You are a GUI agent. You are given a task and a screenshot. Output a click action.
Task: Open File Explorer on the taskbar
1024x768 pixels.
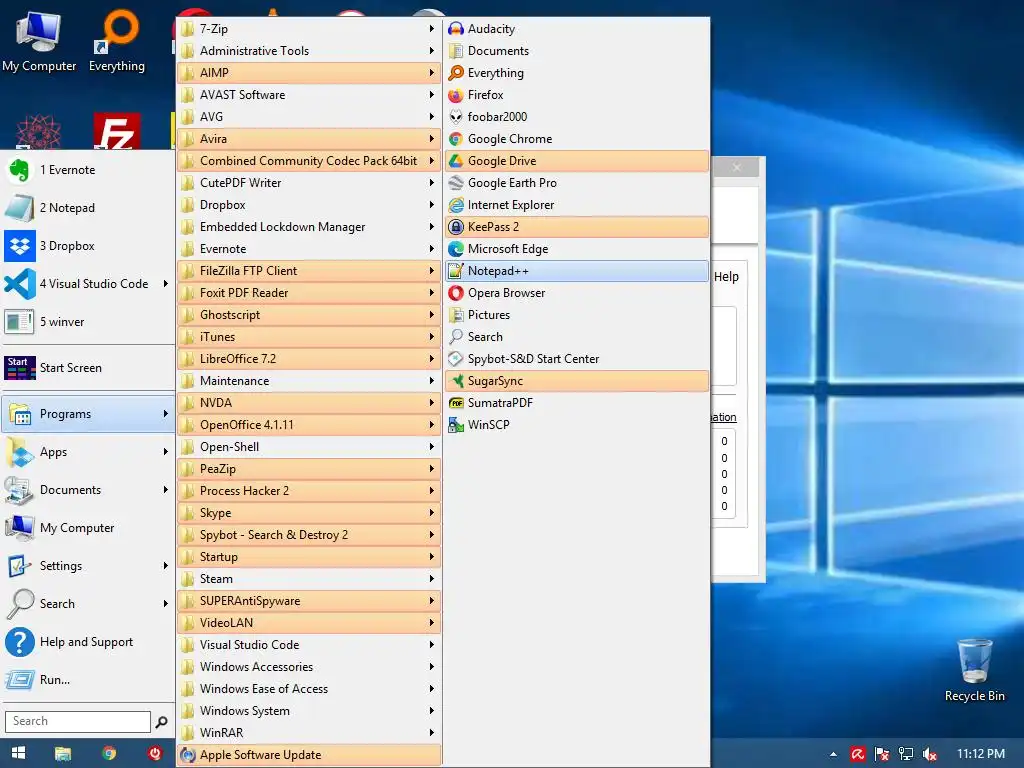(x=63, y=754)
